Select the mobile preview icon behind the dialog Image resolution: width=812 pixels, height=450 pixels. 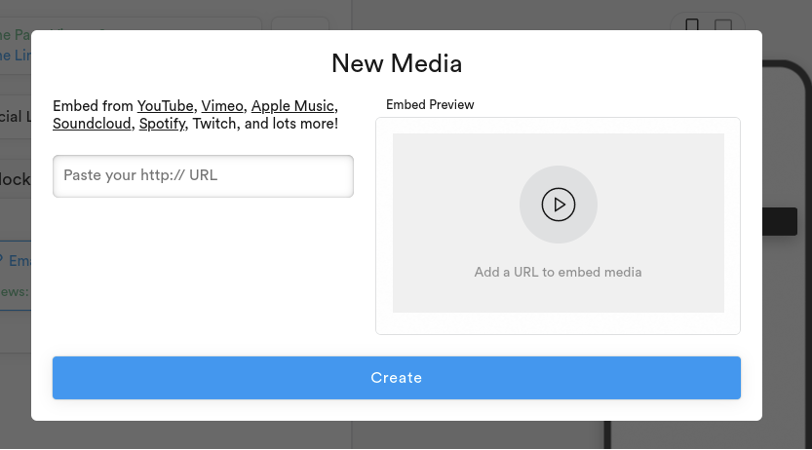coord(692,24)
